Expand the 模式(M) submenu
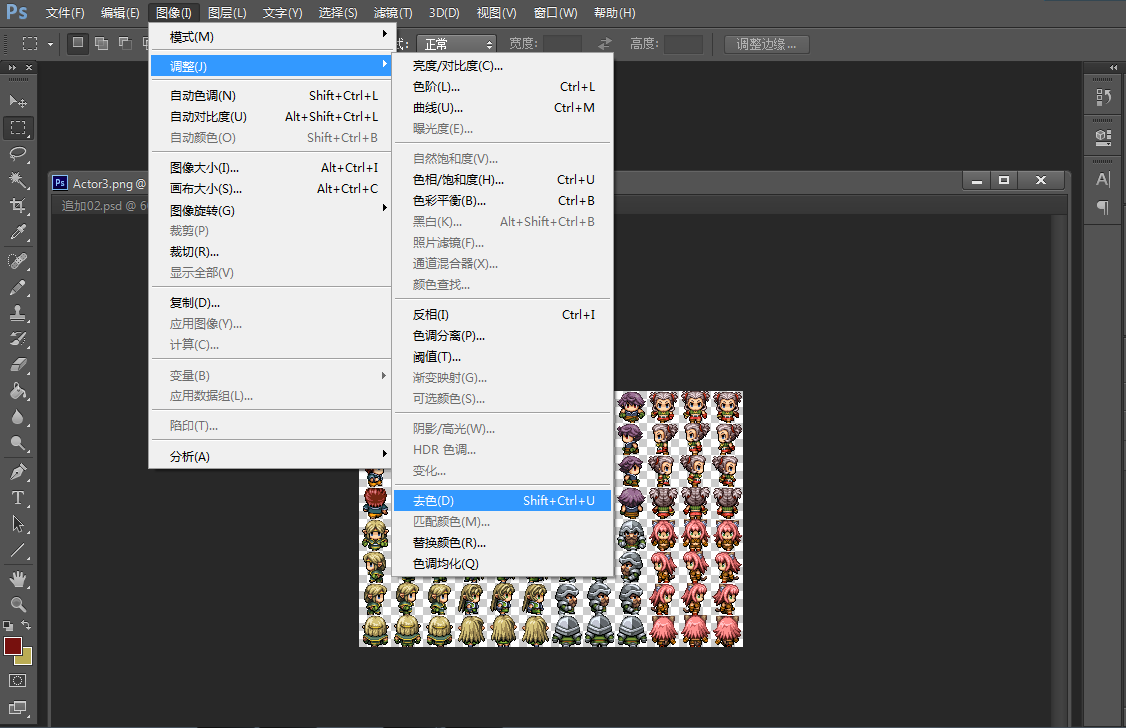1126x728 pixels. point(270,37)
